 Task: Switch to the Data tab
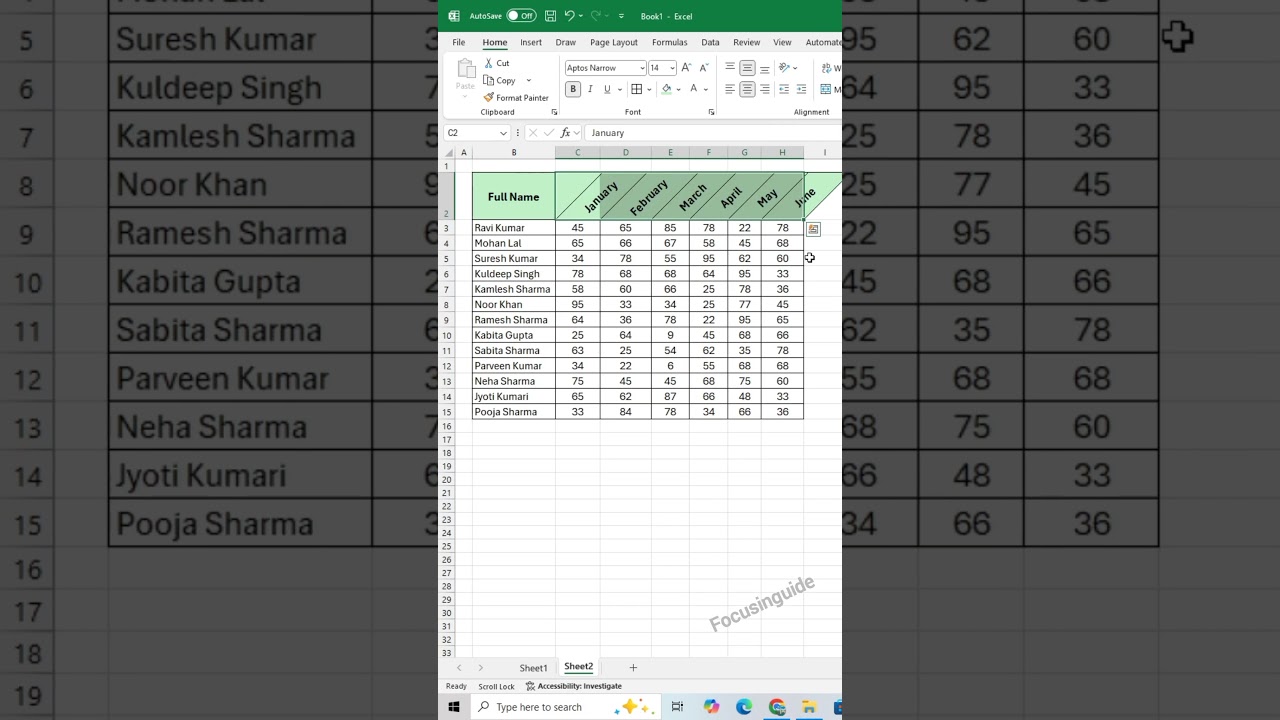[710, 43]
